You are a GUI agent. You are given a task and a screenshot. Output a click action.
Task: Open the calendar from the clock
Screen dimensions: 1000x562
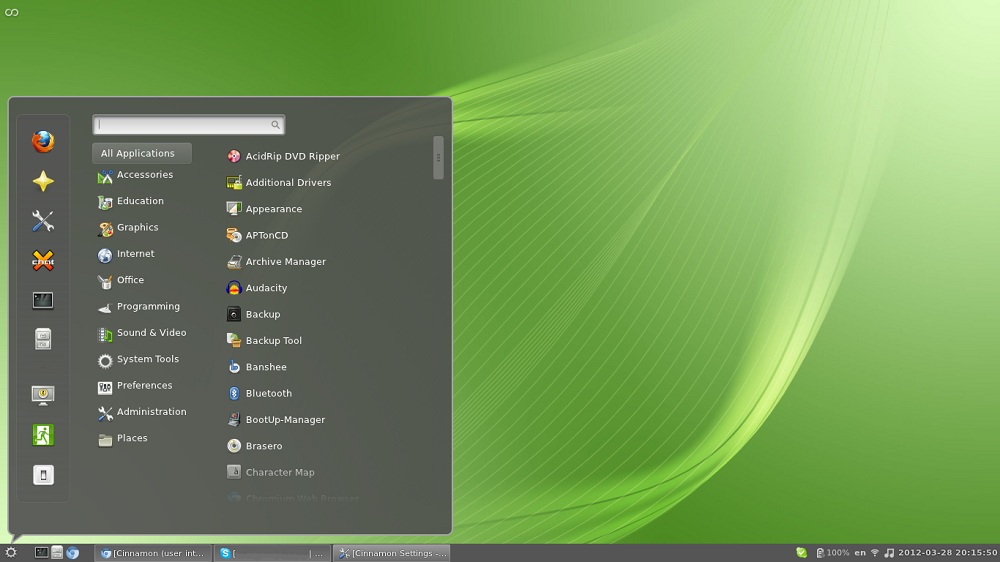[x=948, y=553]
